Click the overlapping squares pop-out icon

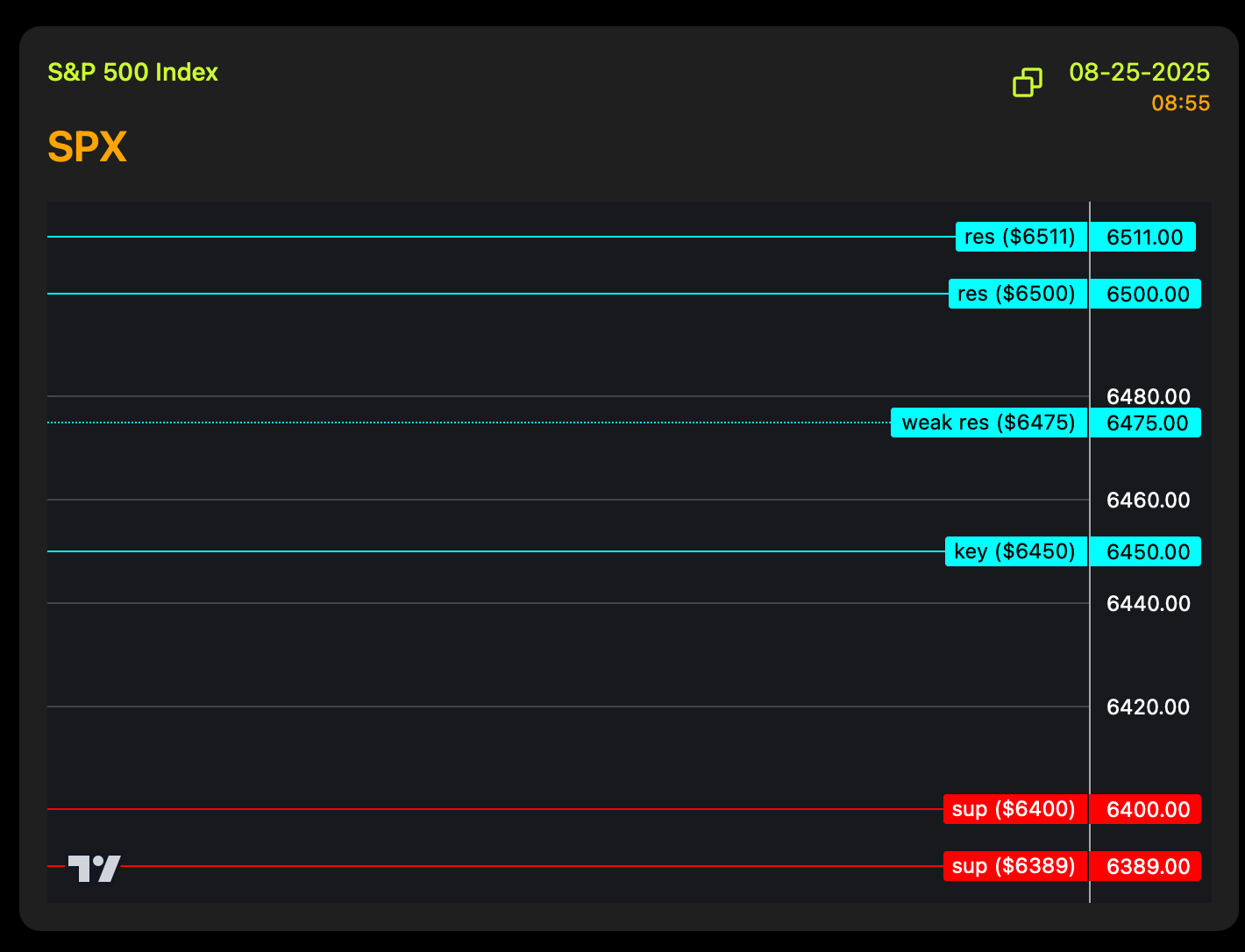[1028, 82]
